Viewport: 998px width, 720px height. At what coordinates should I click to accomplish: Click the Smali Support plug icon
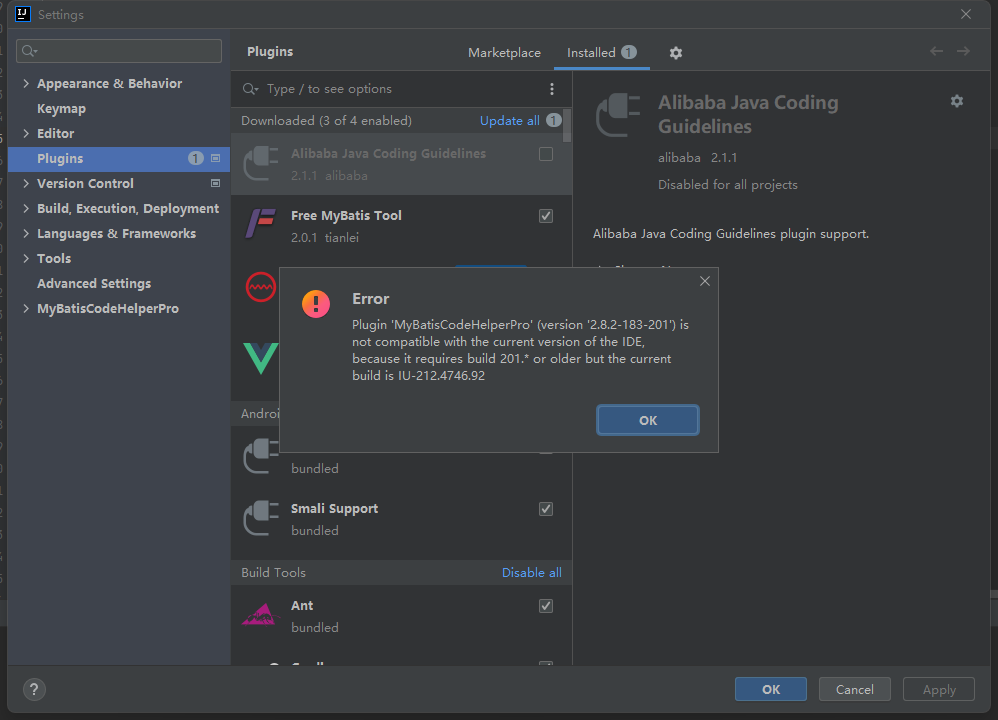point(261,518)
